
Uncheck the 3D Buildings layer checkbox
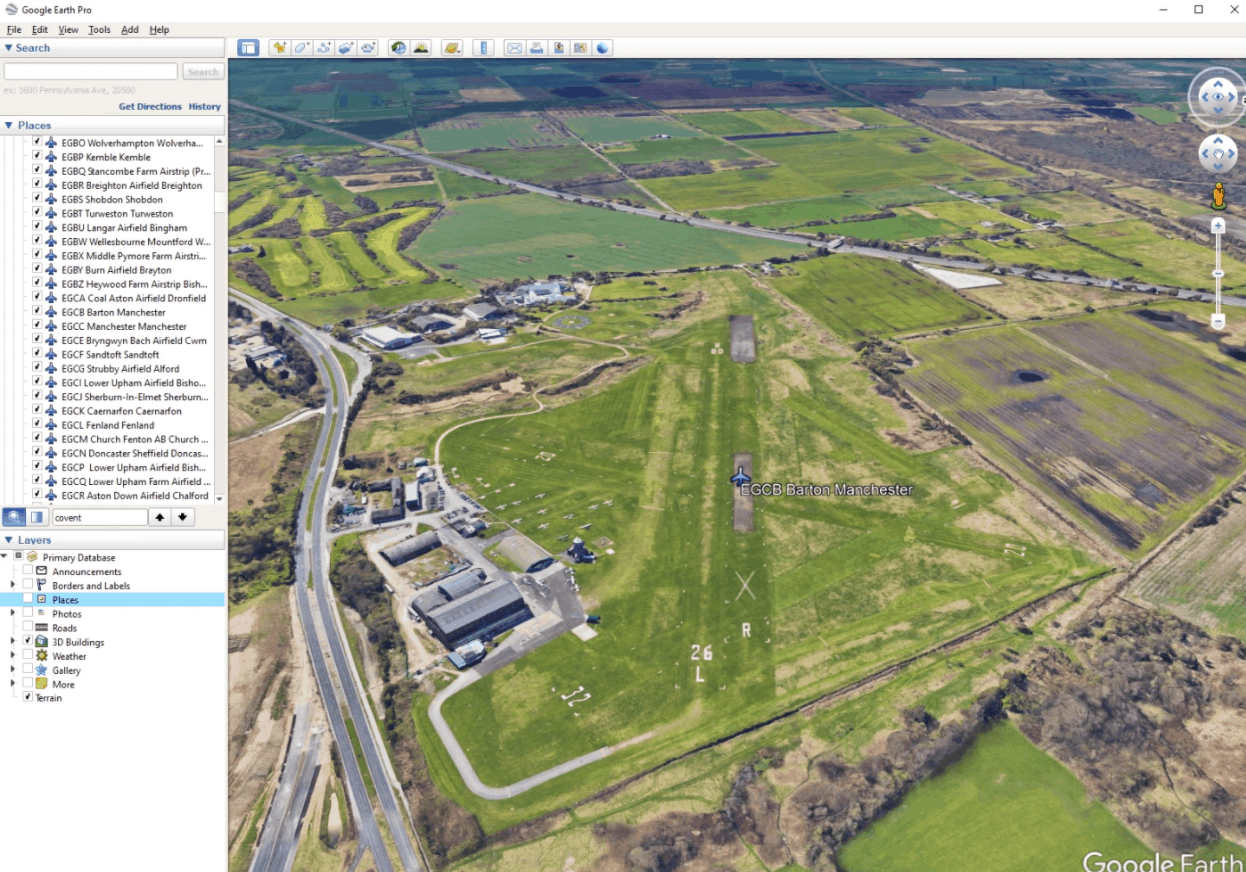tap(28, 642)
